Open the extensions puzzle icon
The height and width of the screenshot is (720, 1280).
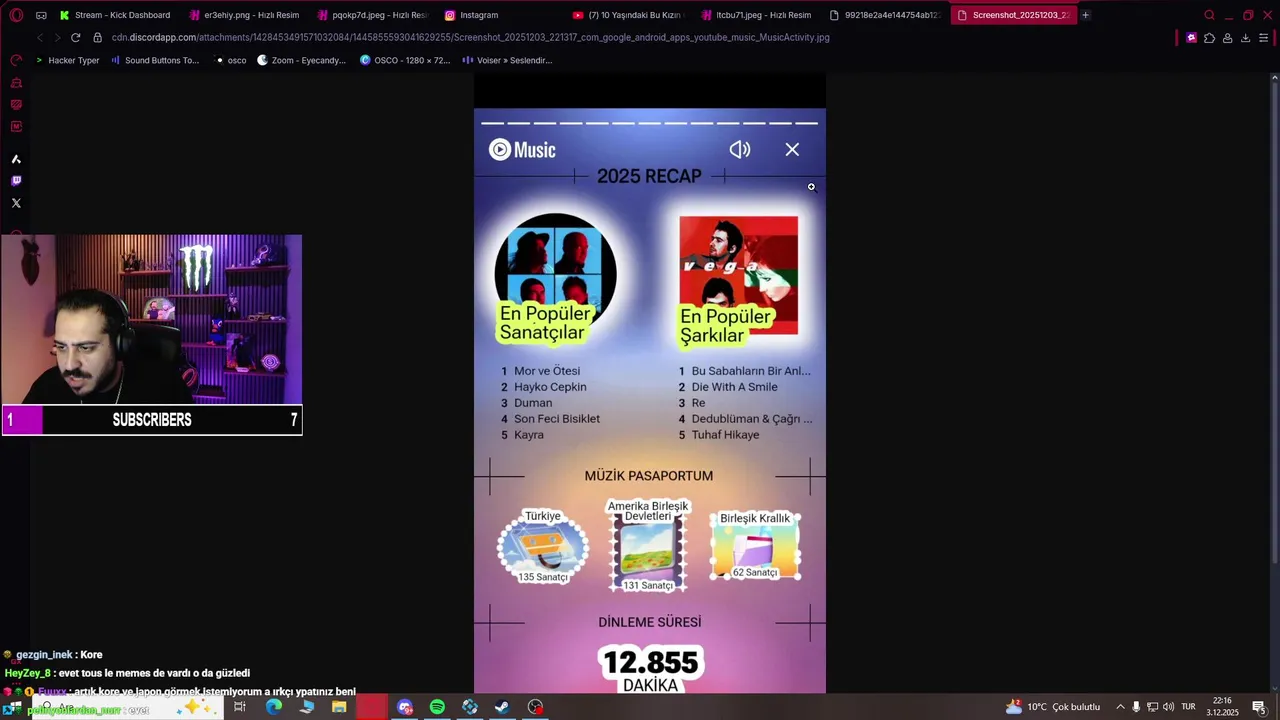[1209, 38]
